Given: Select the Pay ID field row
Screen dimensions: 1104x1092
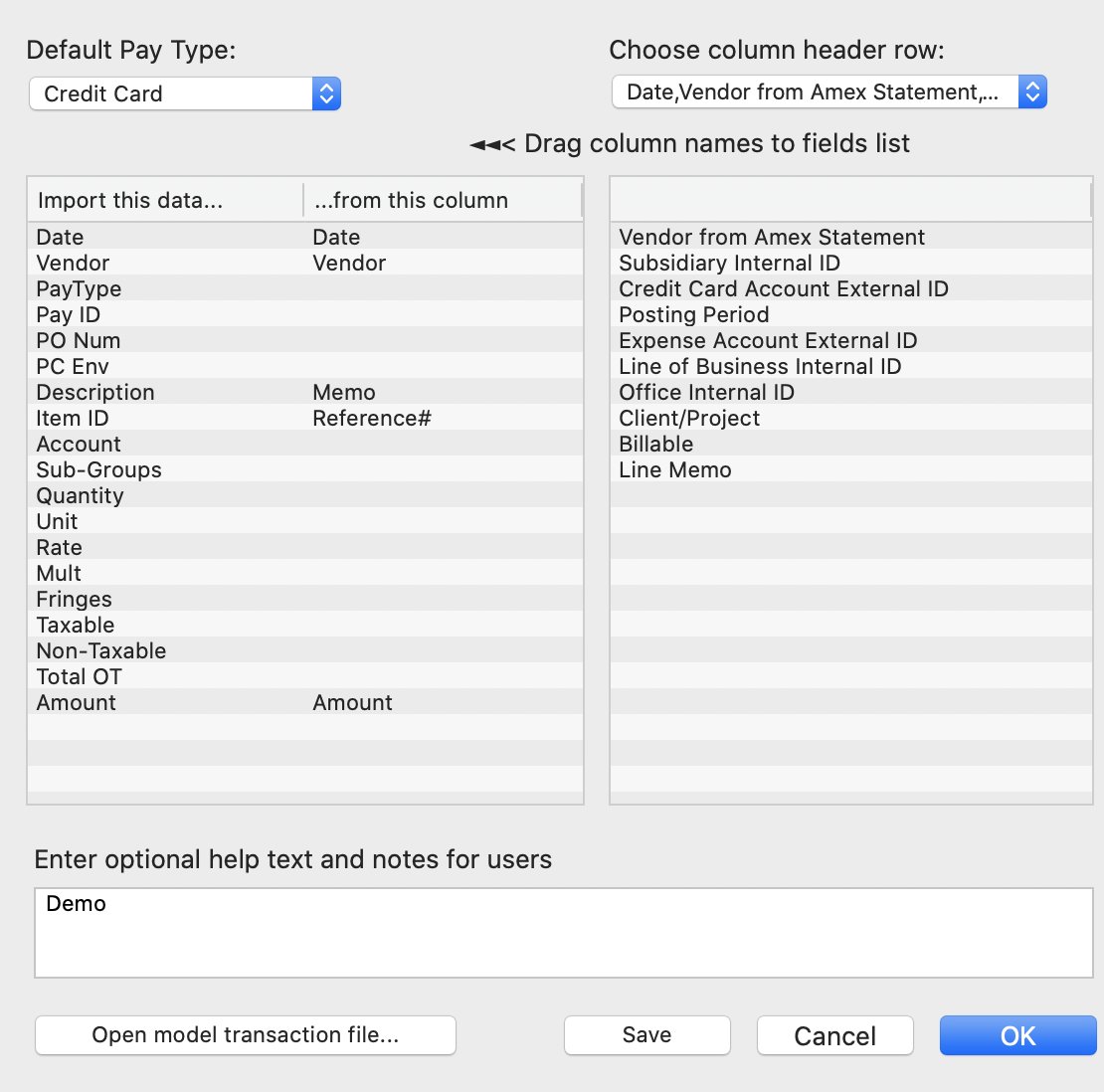Looking at the screenshot, I should point(305,314).
